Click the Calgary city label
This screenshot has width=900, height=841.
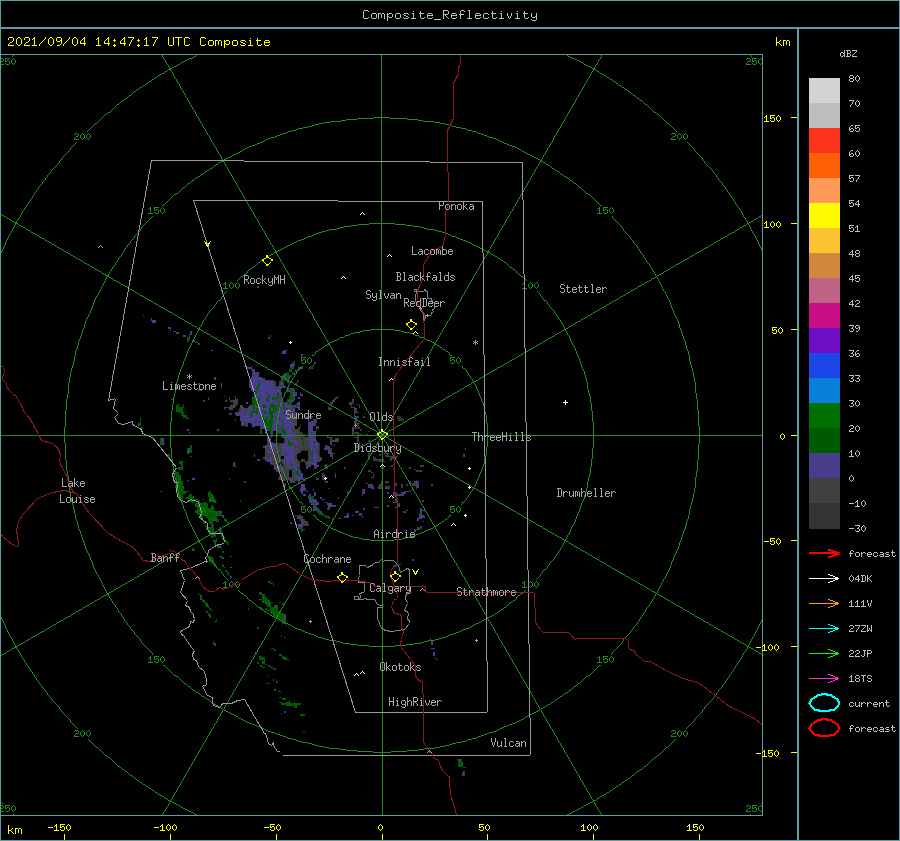pos(390,588)
